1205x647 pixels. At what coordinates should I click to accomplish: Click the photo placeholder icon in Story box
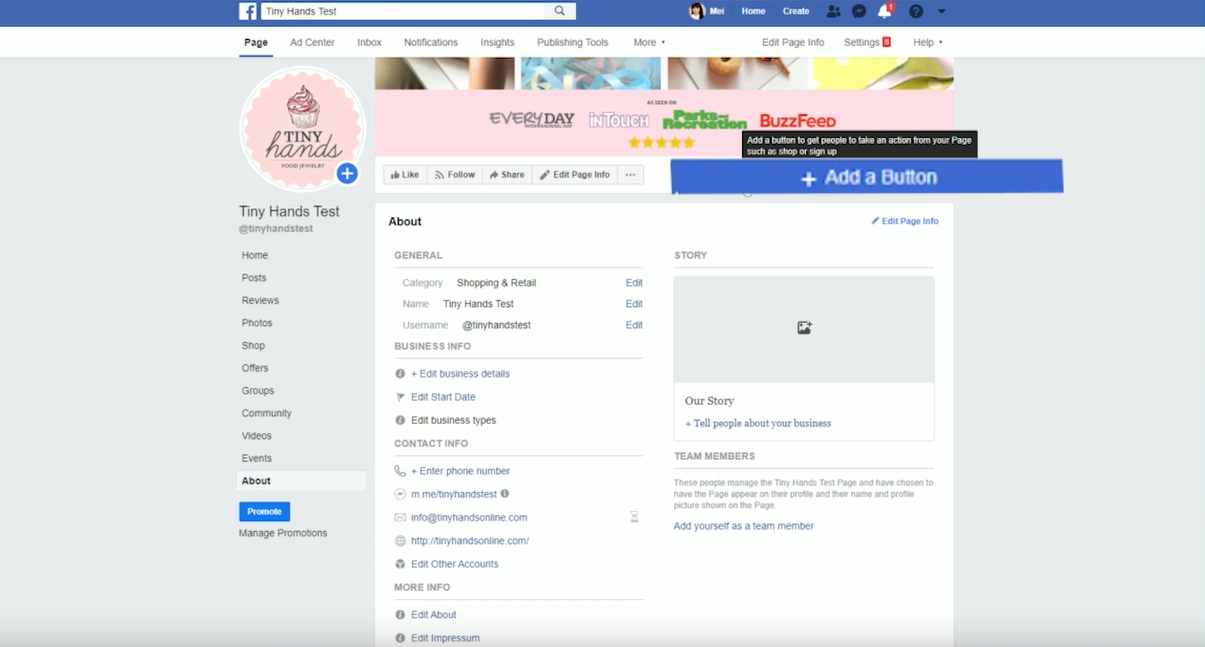point(804,326)
